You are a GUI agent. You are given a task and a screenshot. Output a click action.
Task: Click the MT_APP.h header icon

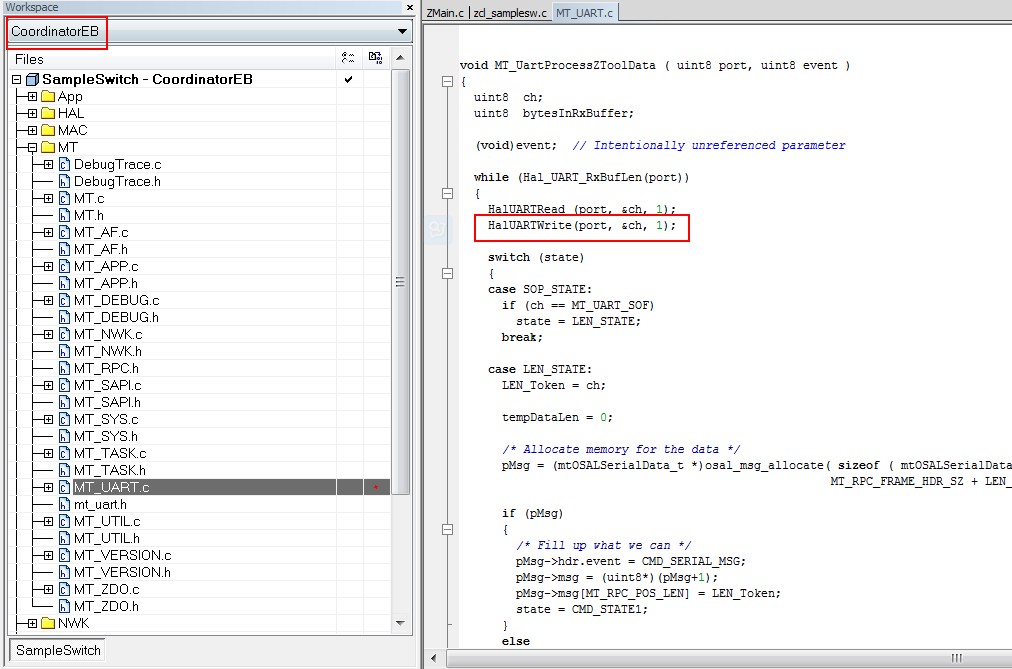coord(64,283)
